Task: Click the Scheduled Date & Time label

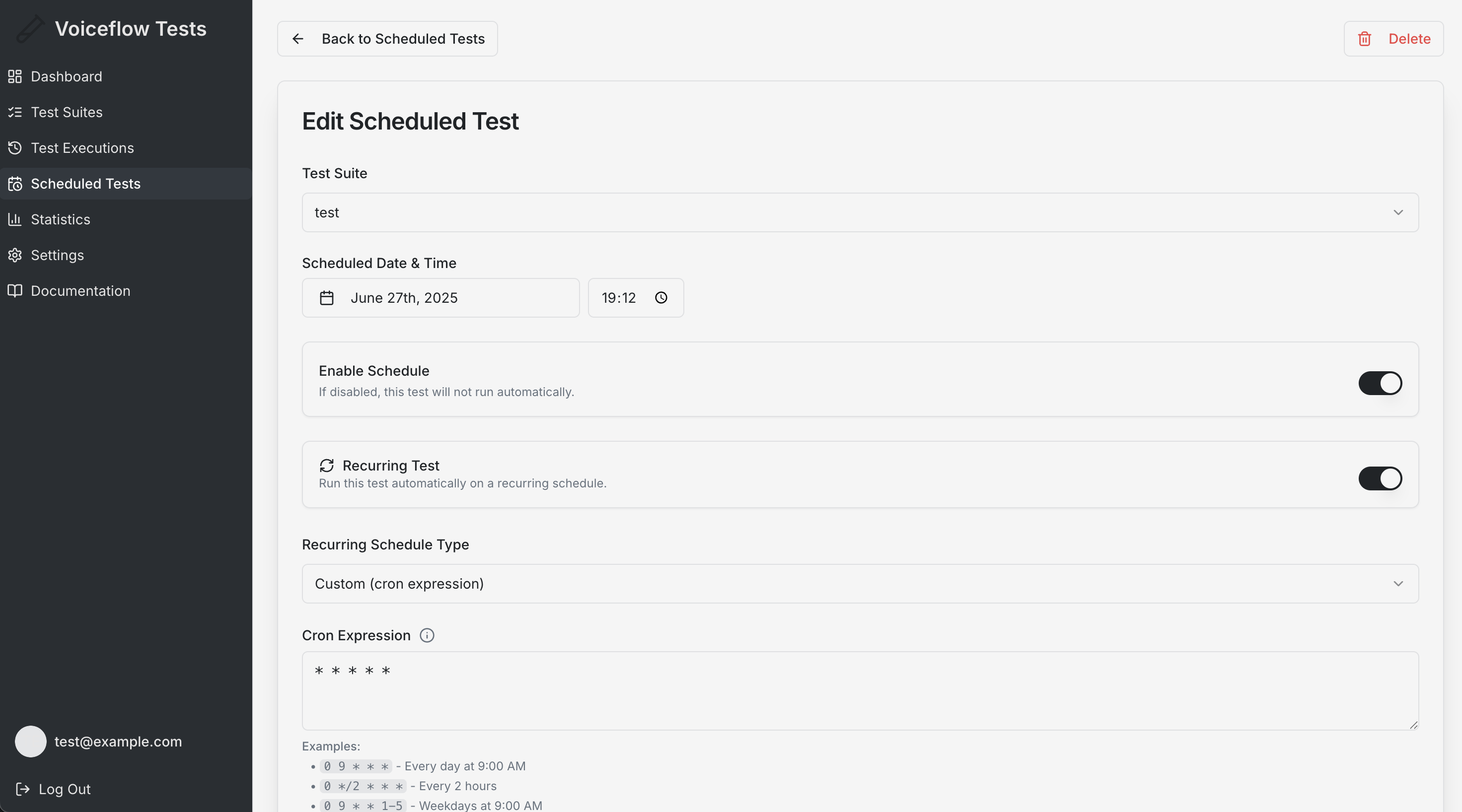Action: pos(379,263)
